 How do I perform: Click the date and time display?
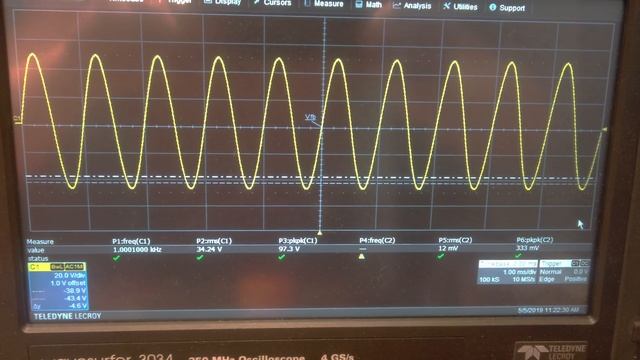(548, 310)
